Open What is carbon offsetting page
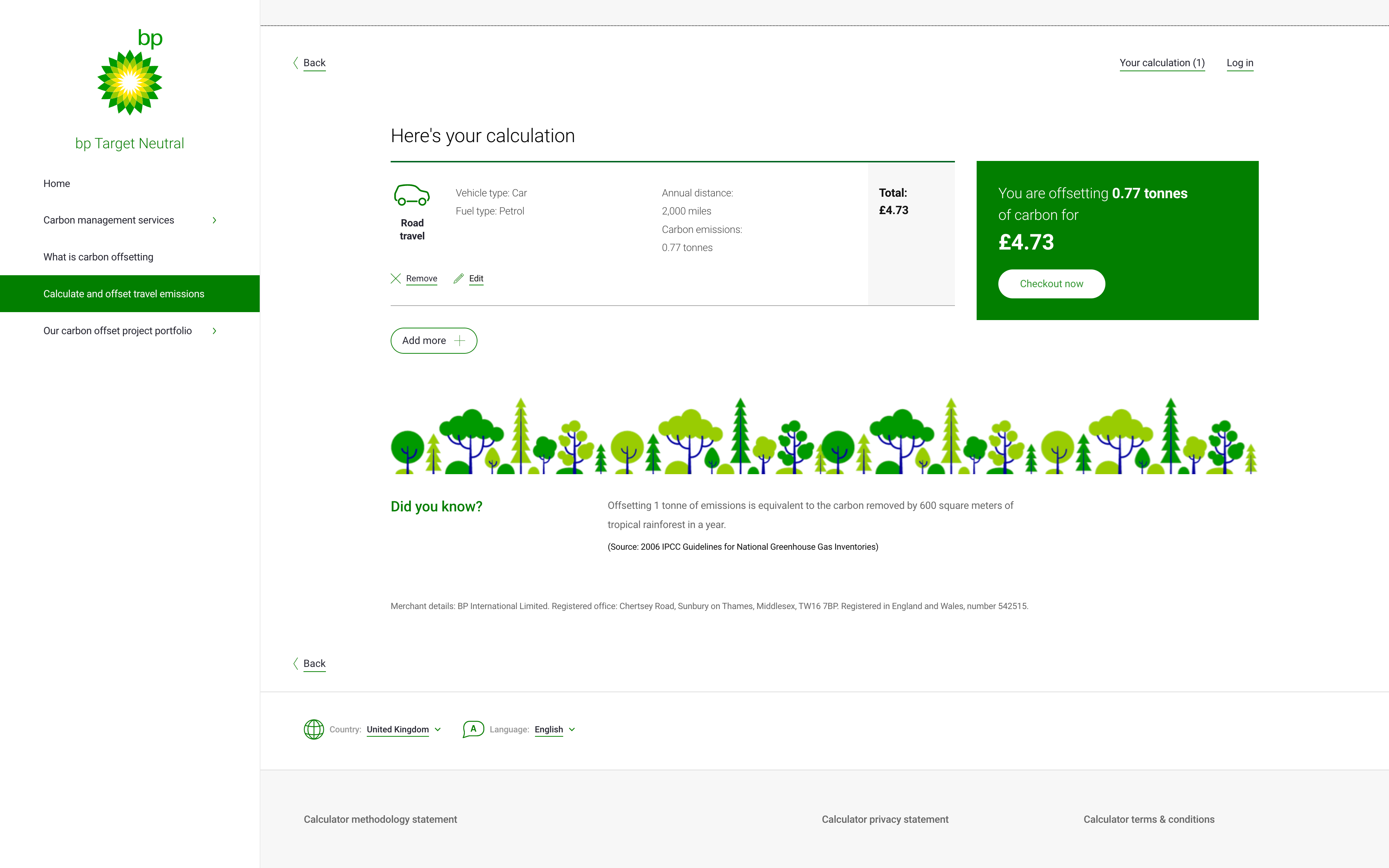This screenshot has width=1389, height=868. (x=98, y=257)
